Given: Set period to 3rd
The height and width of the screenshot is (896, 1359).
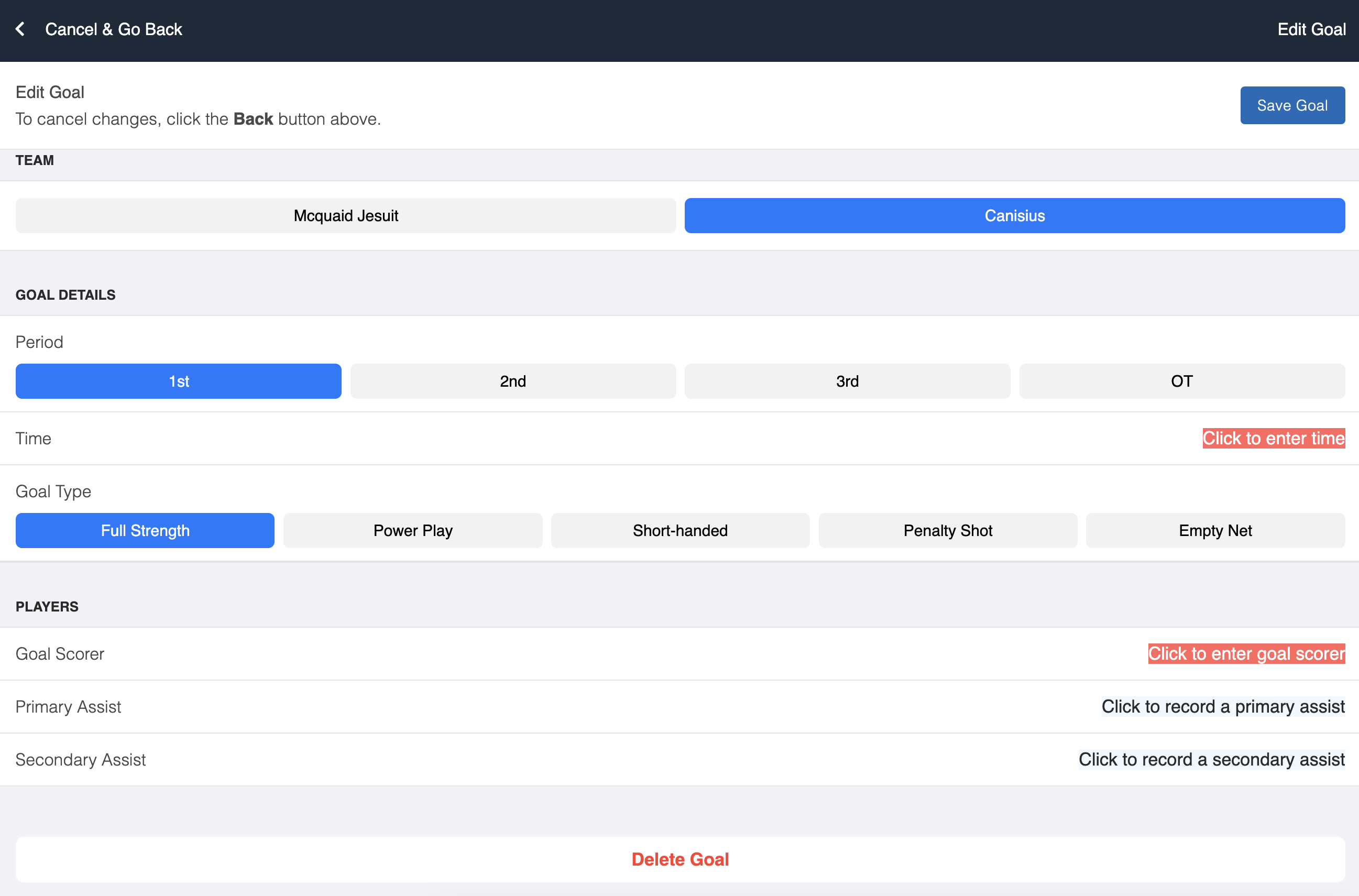Looking at the screenshot, I should tap(847, 381).
